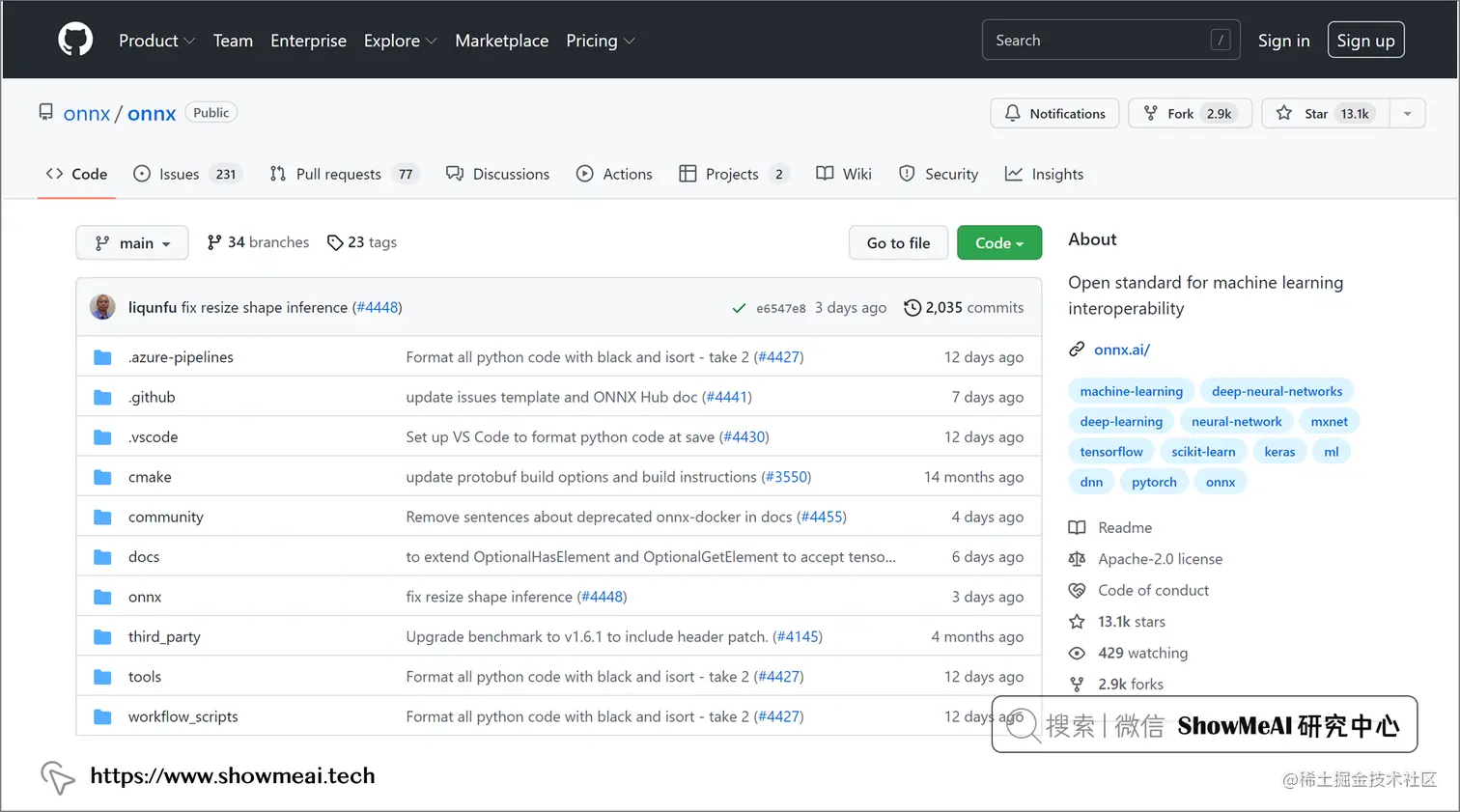Expand the Explore menu
The width and height of the screenshot is (1460, 812).
400,41
